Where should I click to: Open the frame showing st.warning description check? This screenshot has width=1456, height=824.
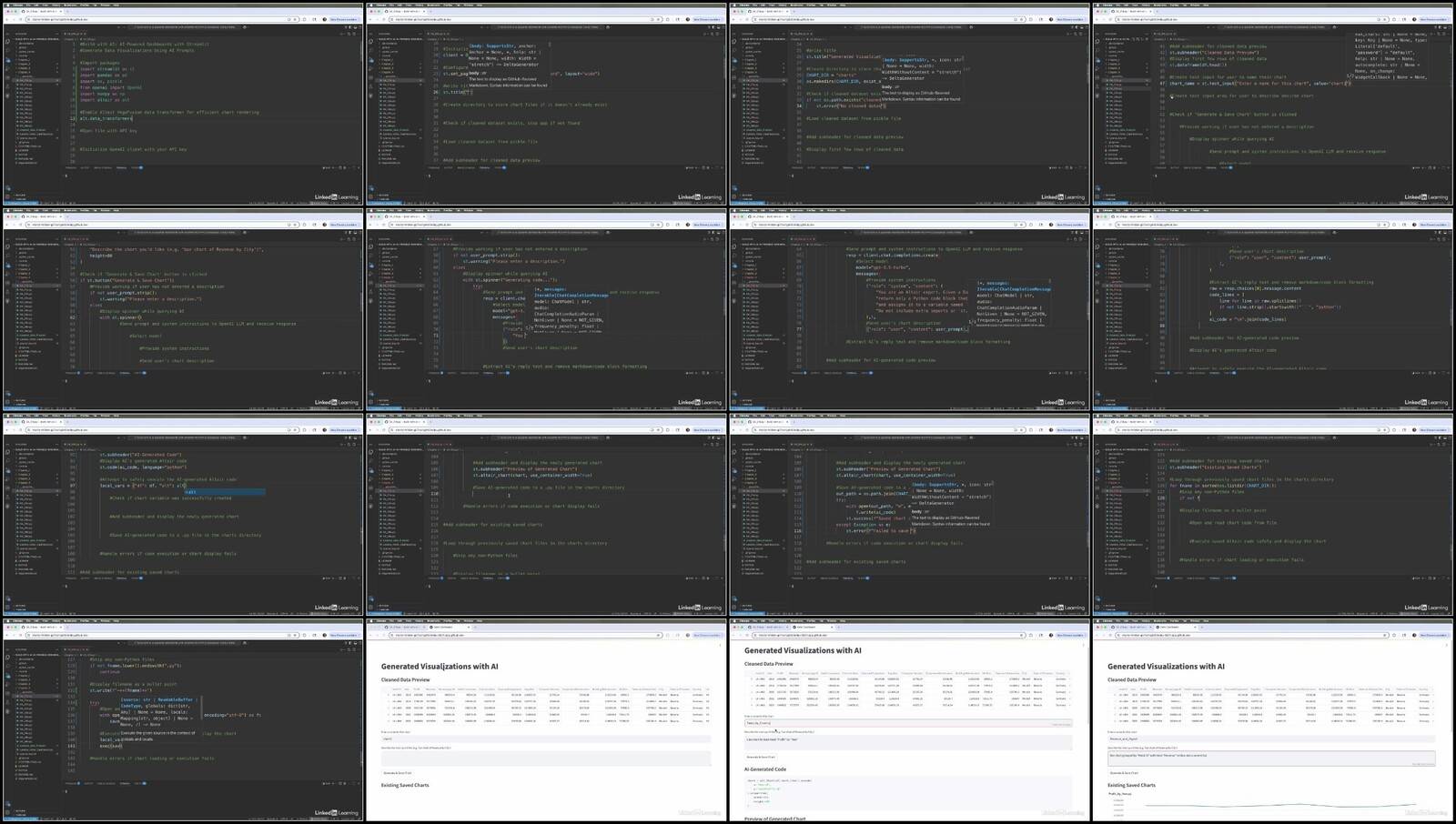coord(546,307)
